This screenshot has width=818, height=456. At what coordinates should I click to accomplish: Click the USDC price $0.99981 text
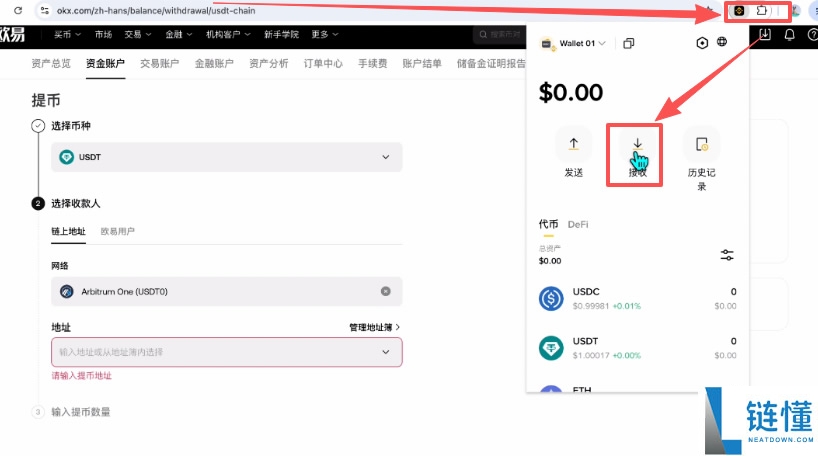tap(591, 306)
